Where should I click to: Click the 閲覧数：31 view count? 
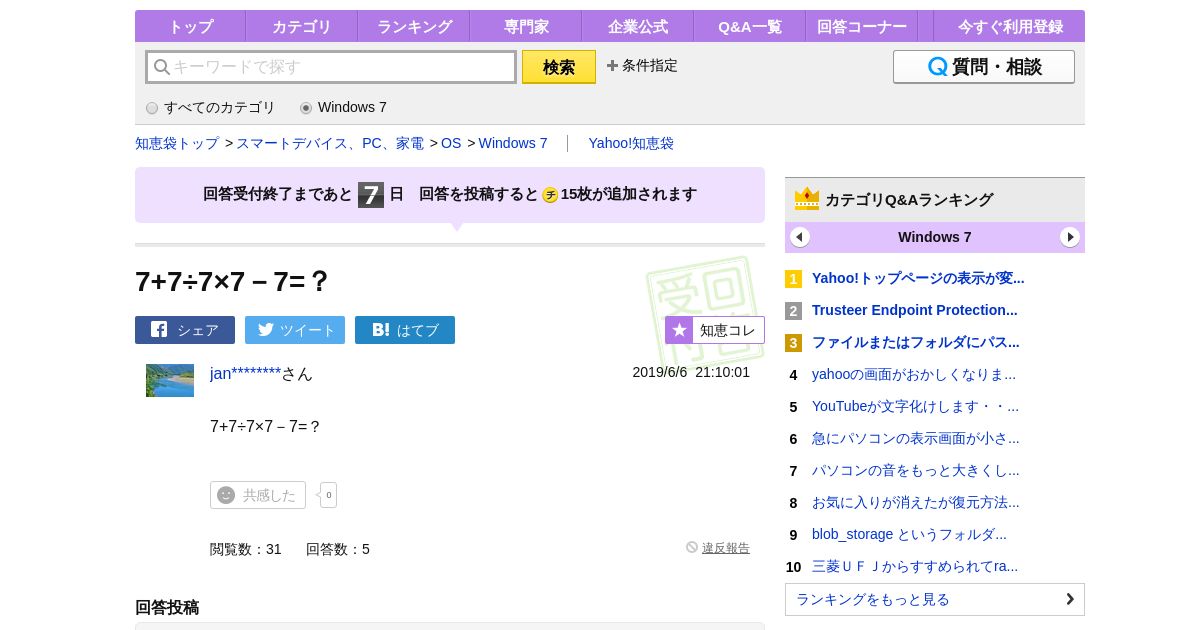tap(246, 549)
